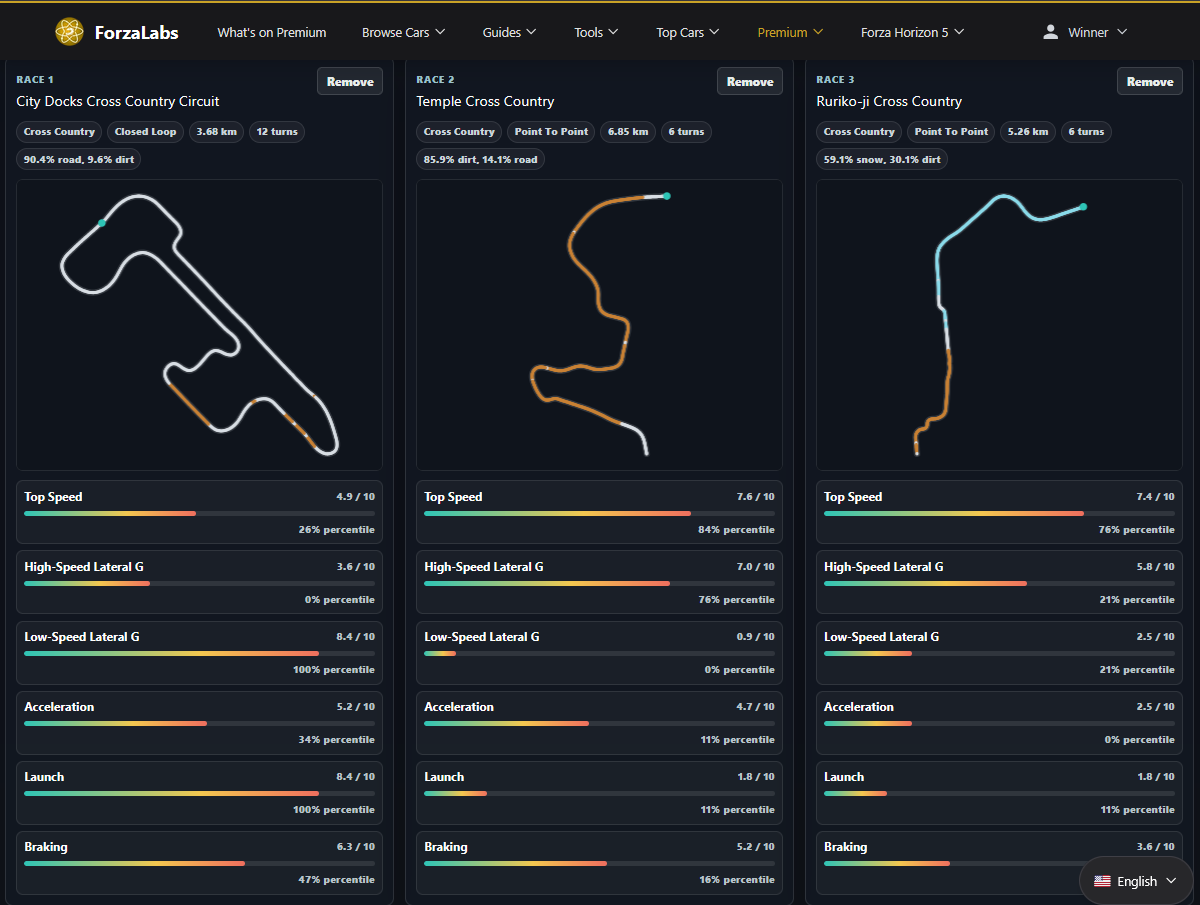Click the 5.26 km tag

pos(1028,132)
